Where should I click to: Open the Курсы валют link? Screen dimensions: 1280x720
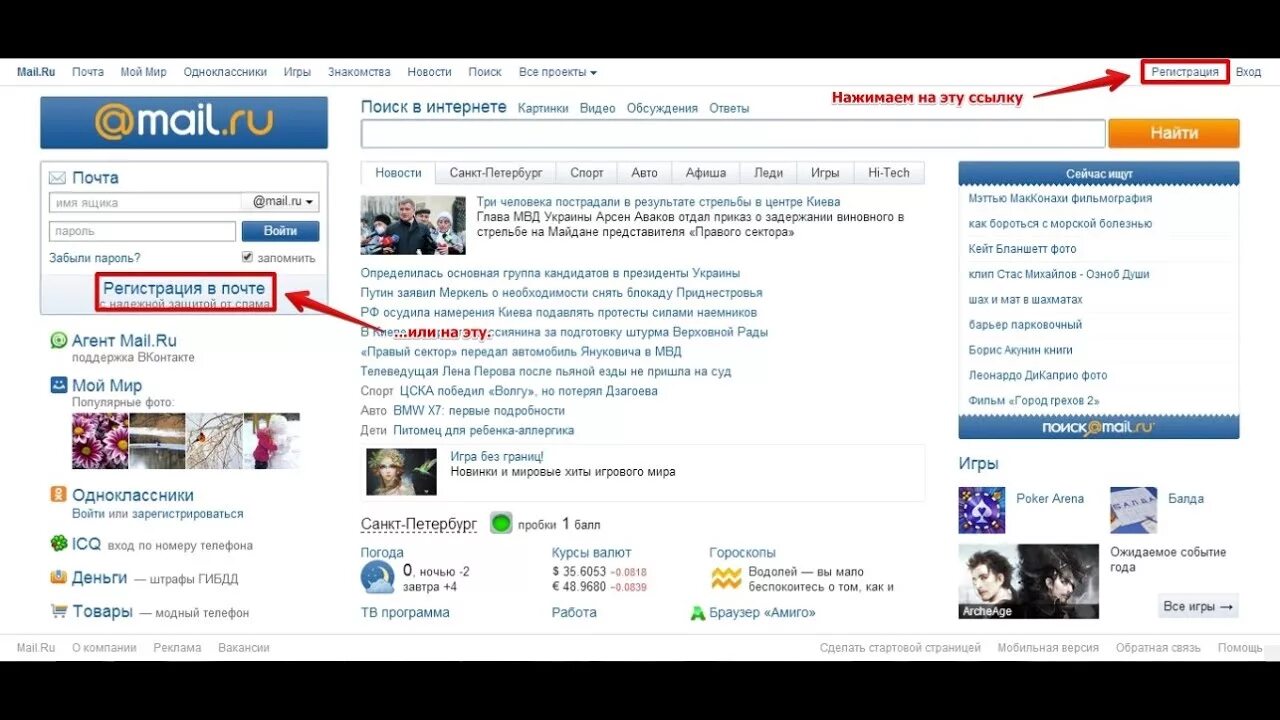[591, 552]
